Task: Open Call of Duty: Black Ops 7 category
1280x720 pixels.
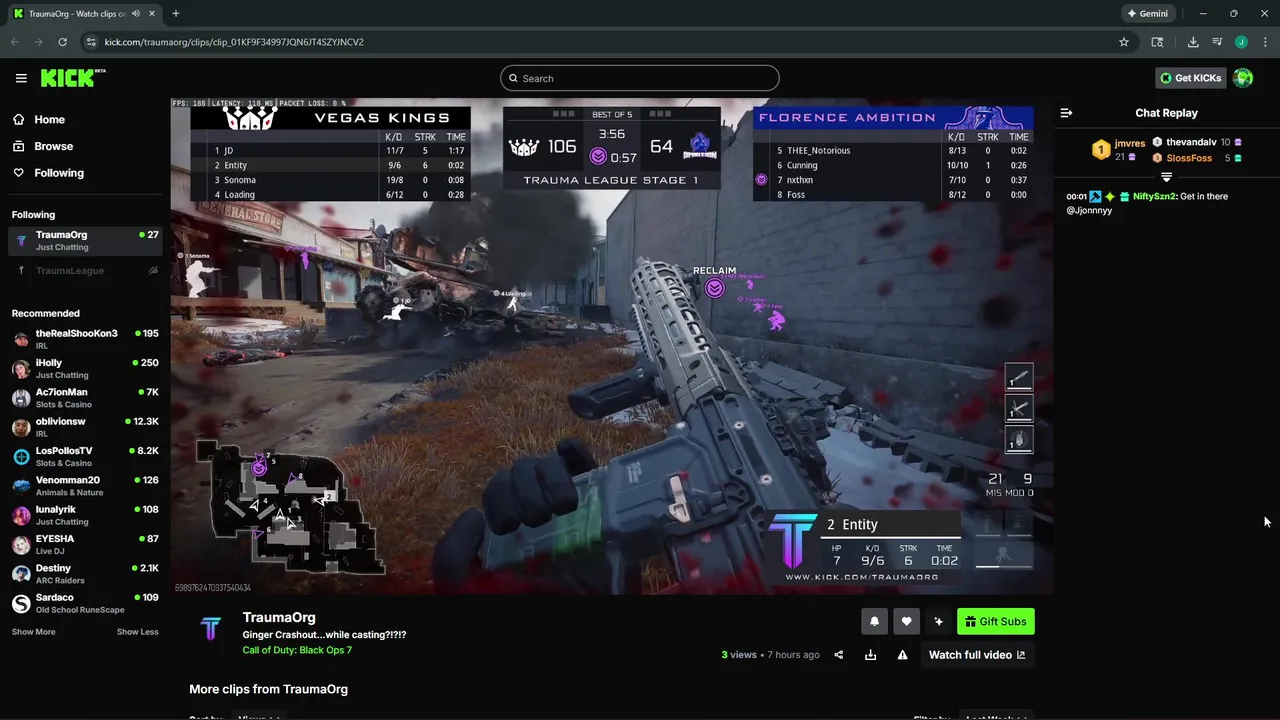Action: 297,650
